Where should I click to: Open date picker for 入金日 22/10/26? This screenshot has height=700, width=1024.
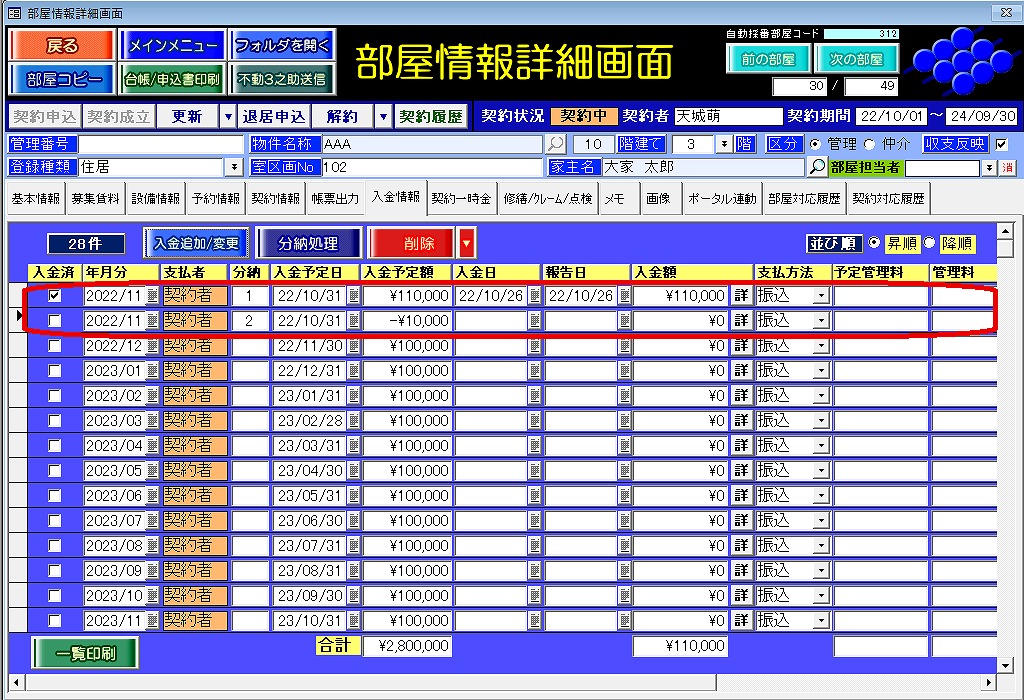[x=534, y=296]
